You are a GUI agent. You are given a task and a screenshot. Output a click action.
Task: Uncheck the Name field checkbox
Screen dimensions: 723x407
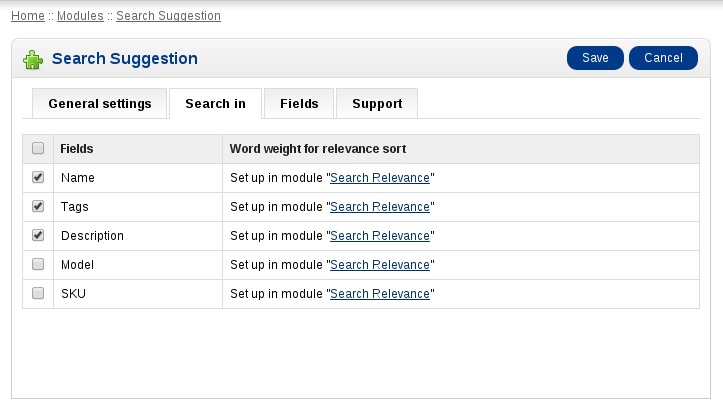click(38, 177)
